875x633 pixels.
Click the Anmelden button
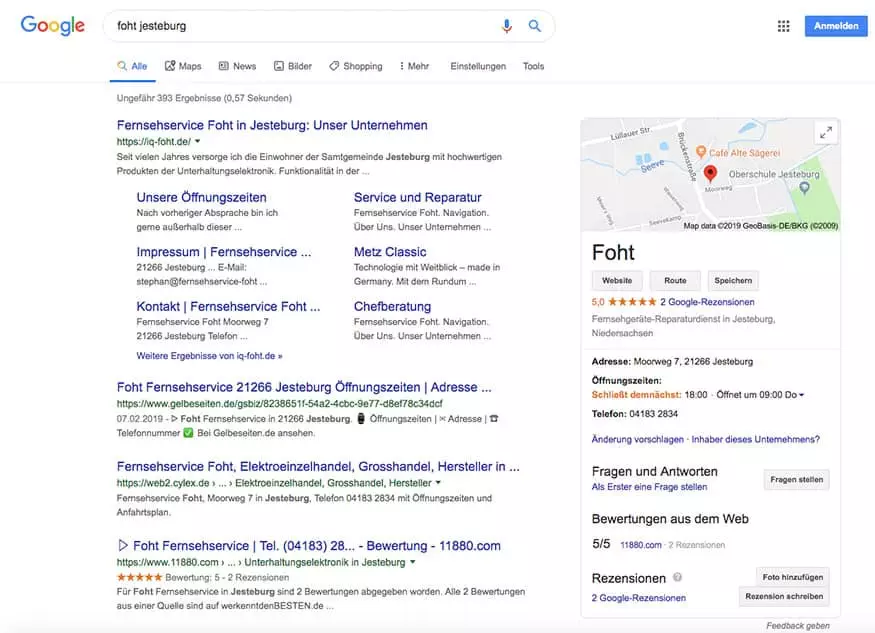[836, 26]
